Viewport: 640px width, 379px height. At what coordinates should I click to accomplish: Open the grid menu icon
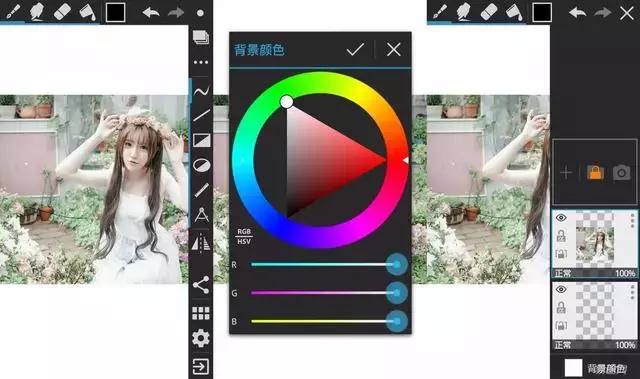(201, 313)
